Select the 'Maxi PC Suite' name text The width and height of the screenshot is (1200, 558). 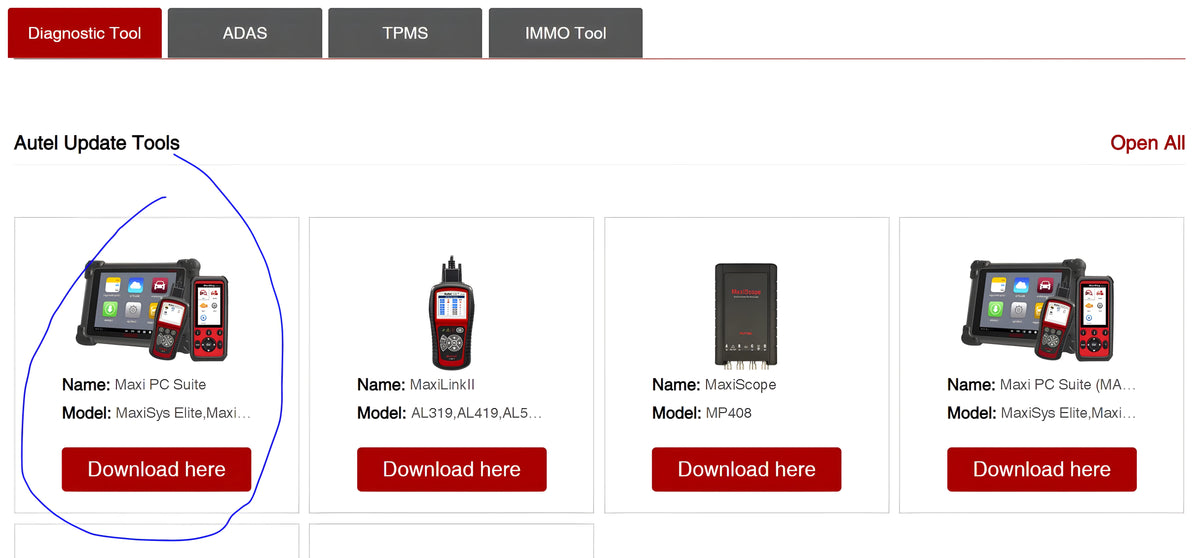click(161, 384)
